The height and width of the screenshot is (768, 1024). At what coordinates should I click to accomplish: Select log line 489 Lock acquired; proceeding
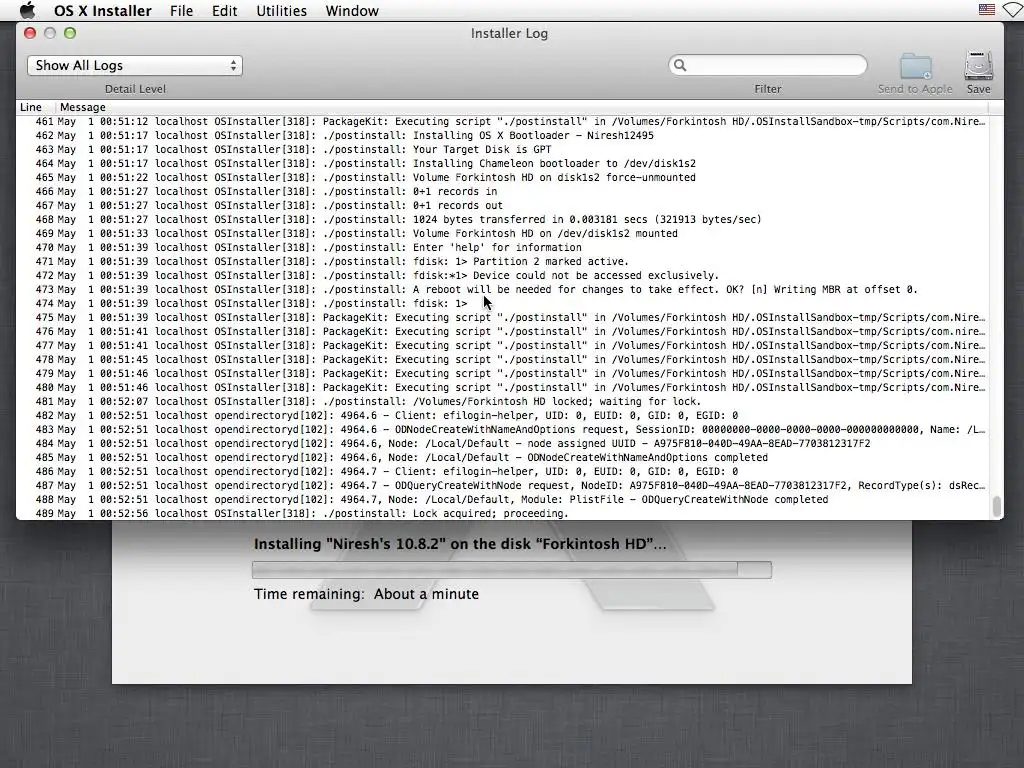point(502,514)
